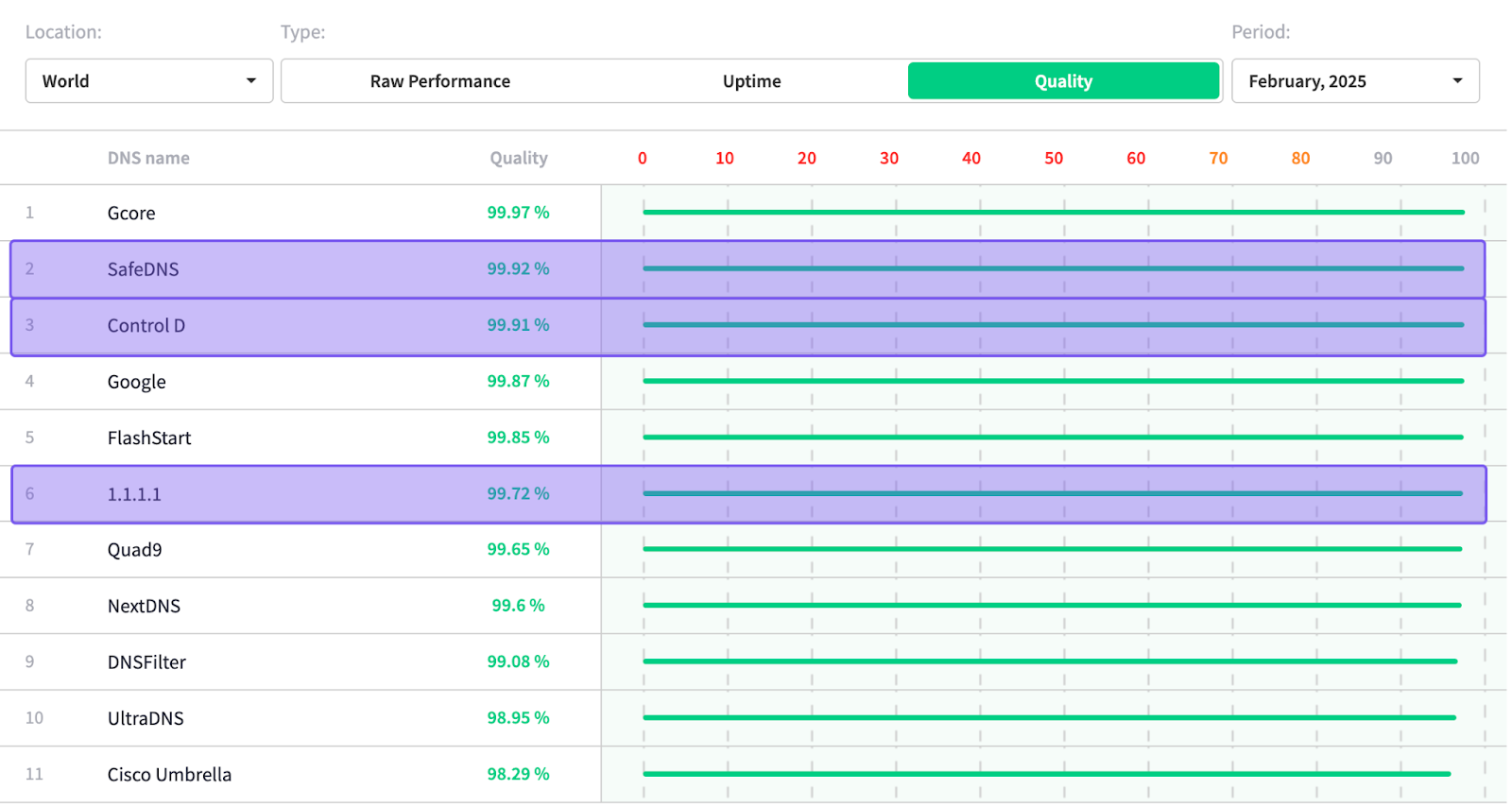
Task: Click the Gcore DNS name
Action: pos(131,213)
